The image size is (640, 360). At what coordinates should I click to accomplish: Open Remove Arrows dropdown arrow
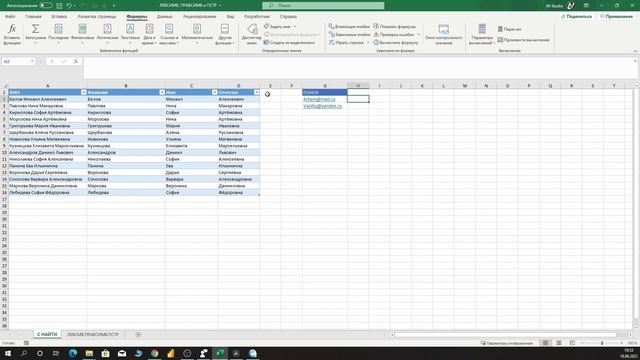pos(367,42)
